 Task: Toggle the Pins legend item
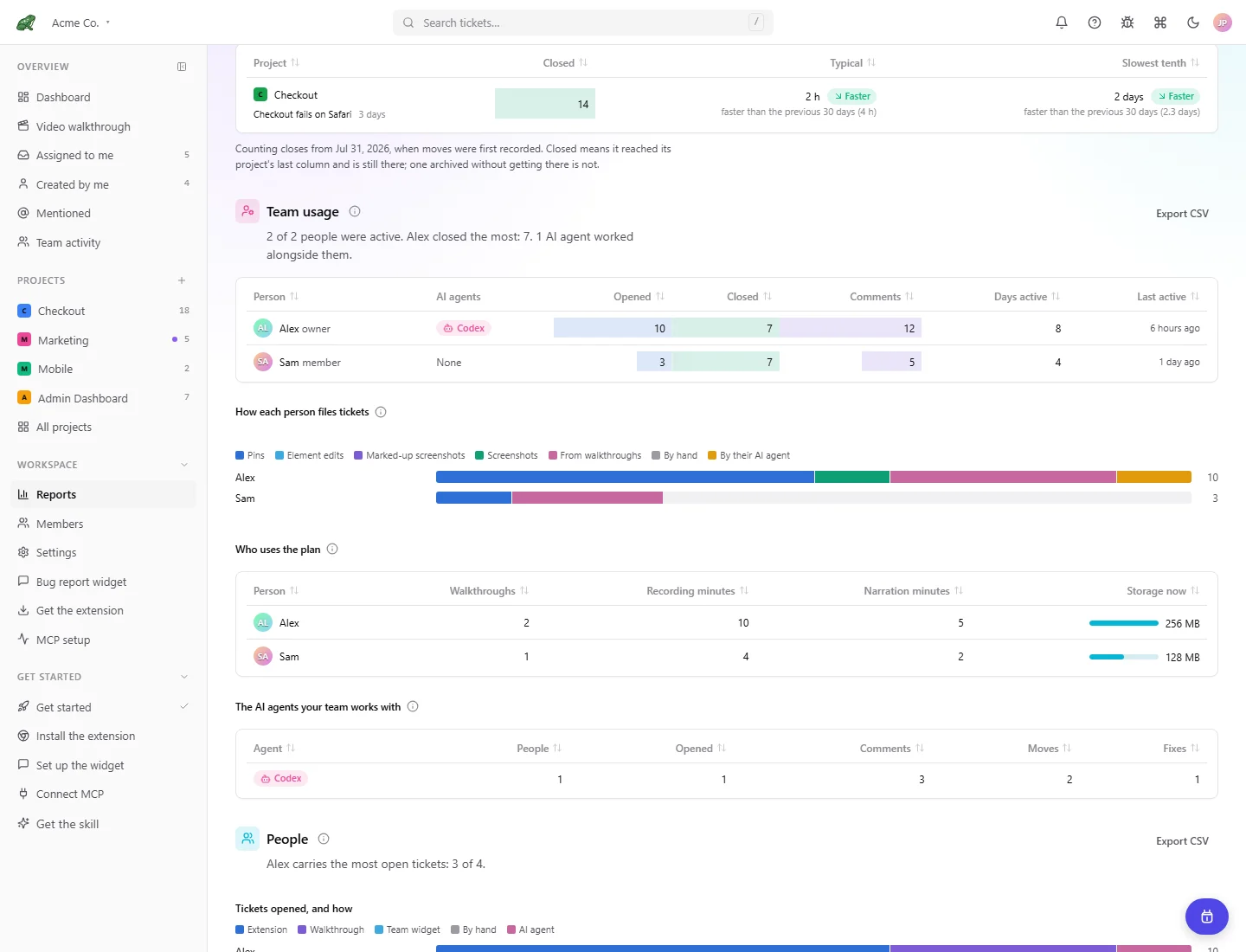[x=250, y=455]
